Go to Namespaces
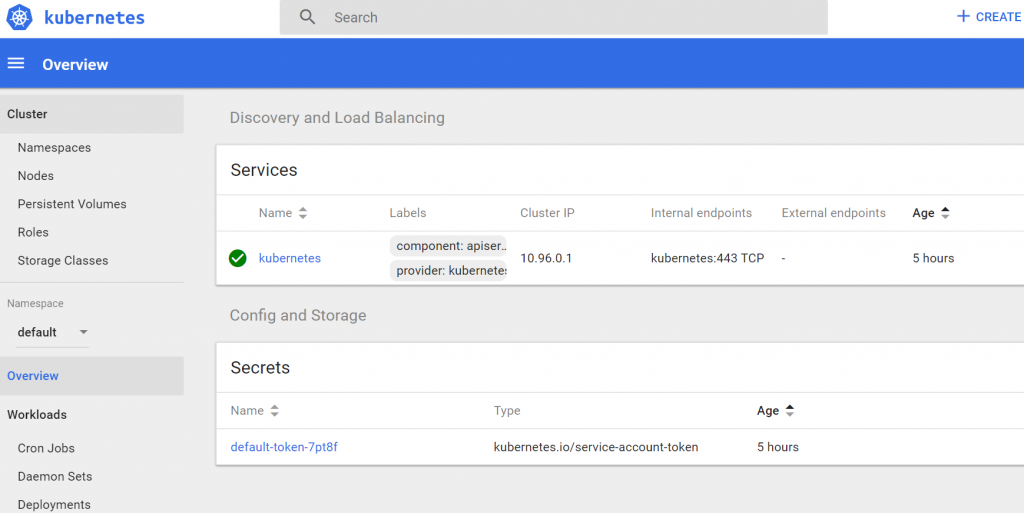Viewport: 1024px width, 513px height. (x=54, y=148)
